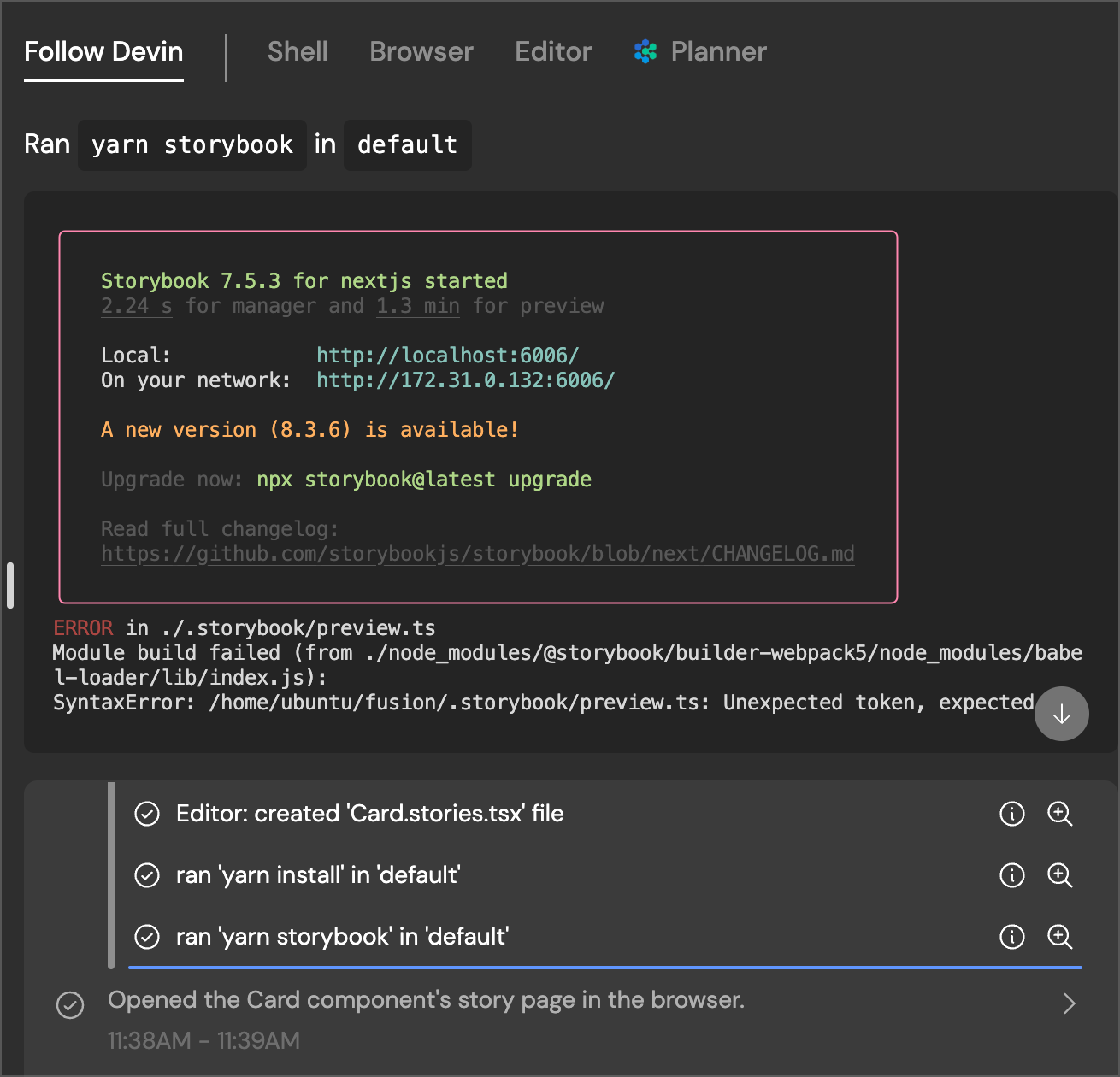Open the http://localhost:6006/ link
The image size is (1120, 1077).
point(448,356)
